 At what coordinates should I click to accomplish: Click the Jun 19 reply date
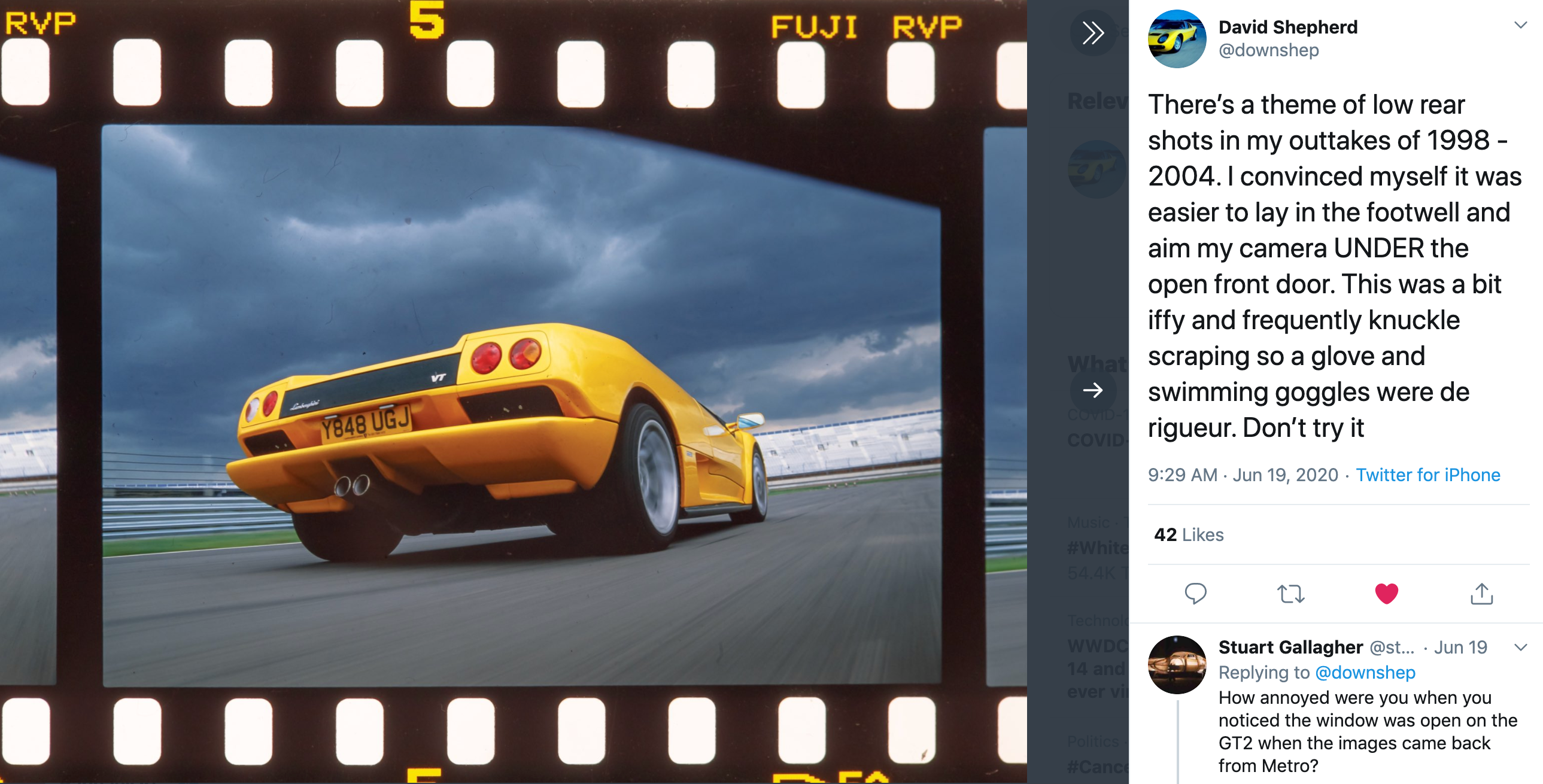coord(1460,648)
